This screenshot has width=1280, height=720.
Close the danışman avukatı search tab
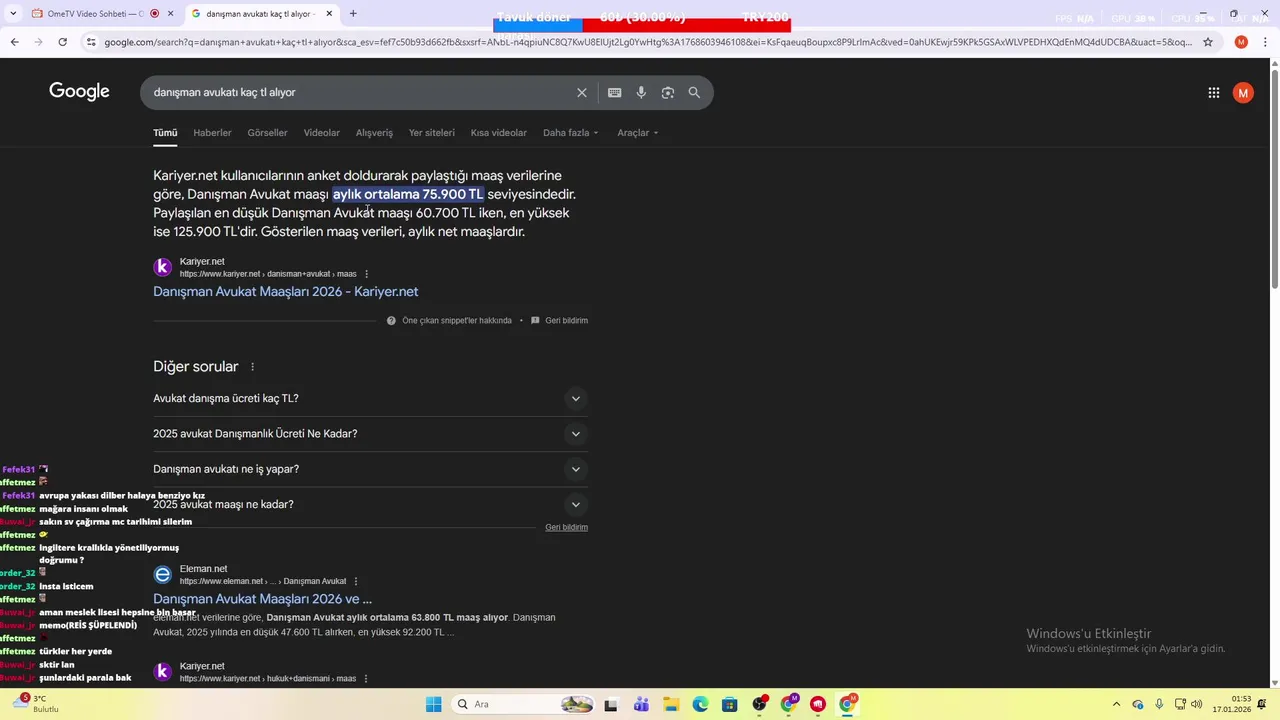tap(328, 14)
